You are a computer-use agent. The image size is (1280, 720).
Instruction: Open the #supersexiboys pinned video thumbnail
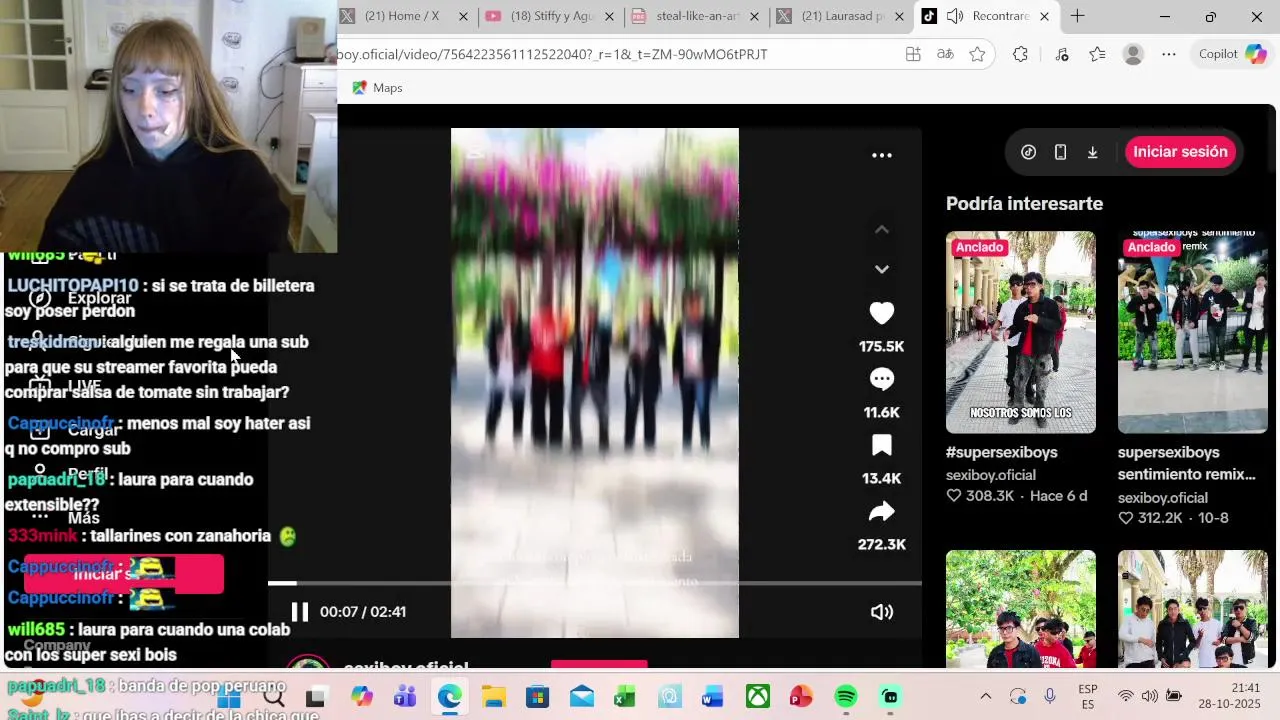1020,332
